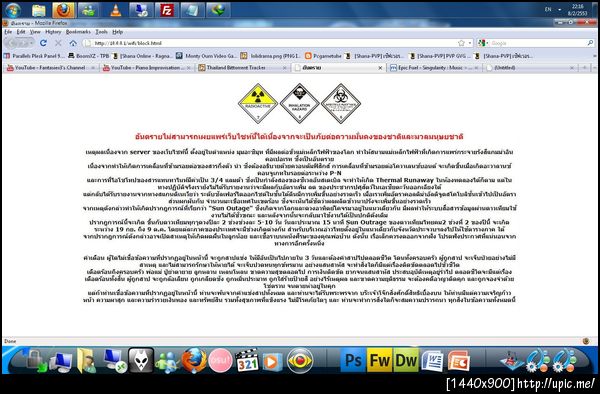
Task: Switch to Epic Fuel Singularity tab
Action: click(x=434, y=68)
